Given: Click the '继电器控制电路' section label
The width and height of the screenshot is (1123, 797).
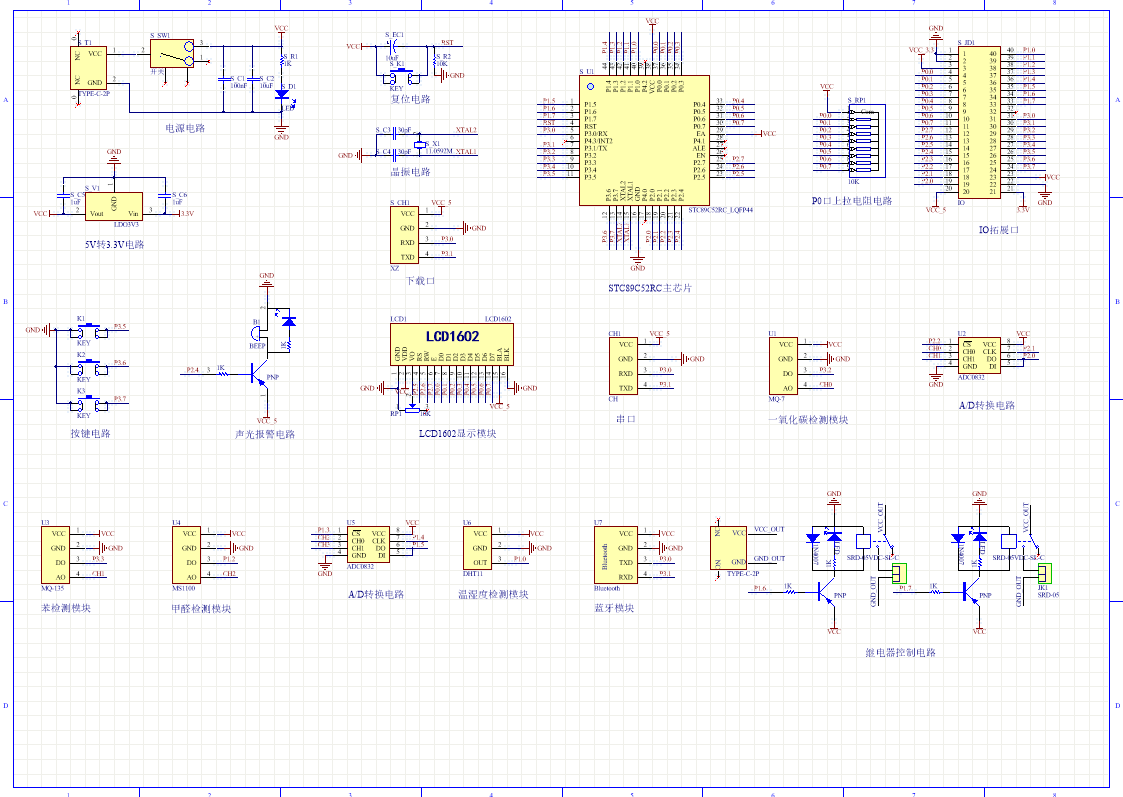Looking at the screenshot, I should (x=900, y=653).
